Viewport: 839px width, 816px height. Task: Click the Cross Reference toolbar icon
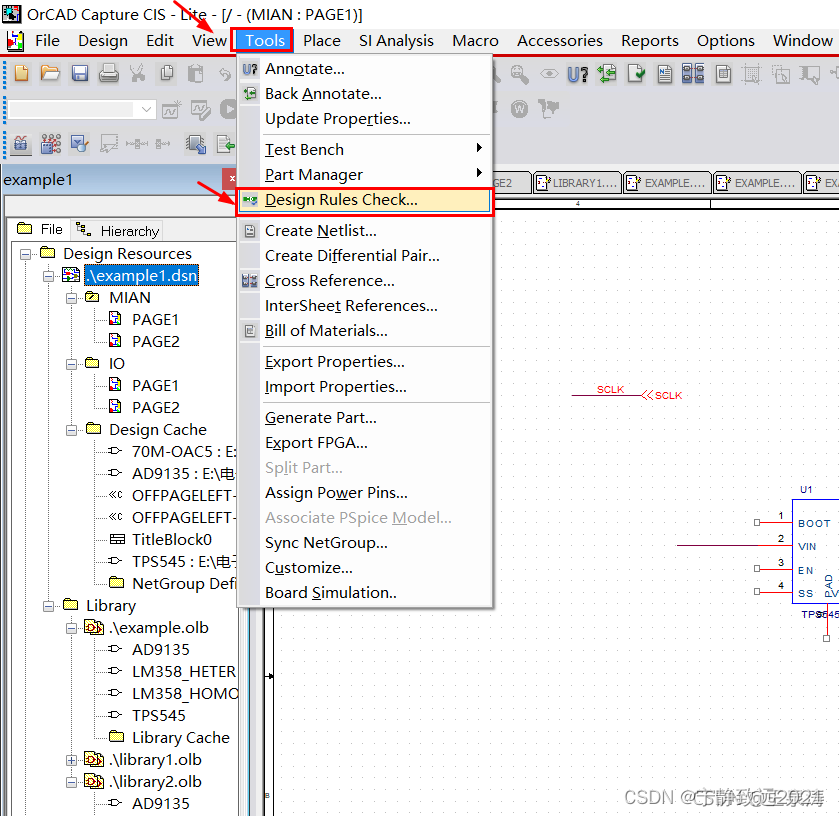click(x=693, y=73)
